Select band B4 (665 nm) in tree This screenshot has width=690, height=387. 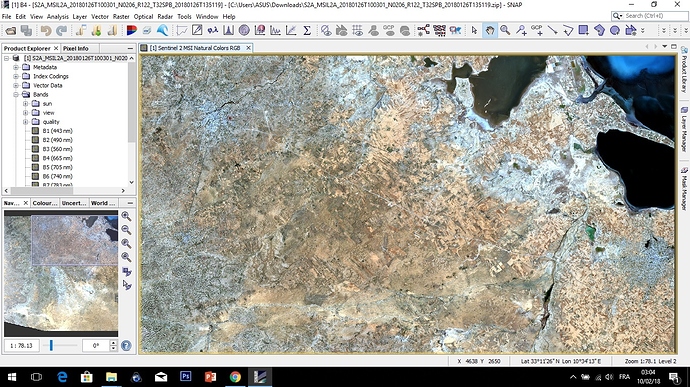pos(57,158)
